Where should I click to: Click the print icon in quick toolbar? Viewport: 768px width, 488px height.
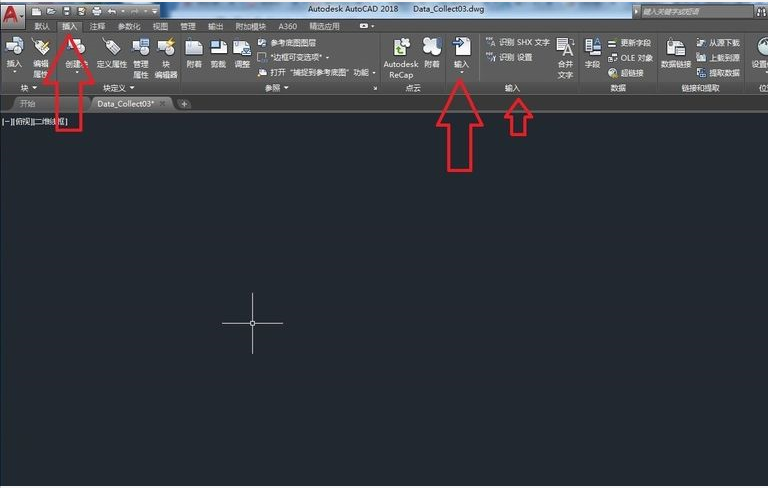point(96,10)
